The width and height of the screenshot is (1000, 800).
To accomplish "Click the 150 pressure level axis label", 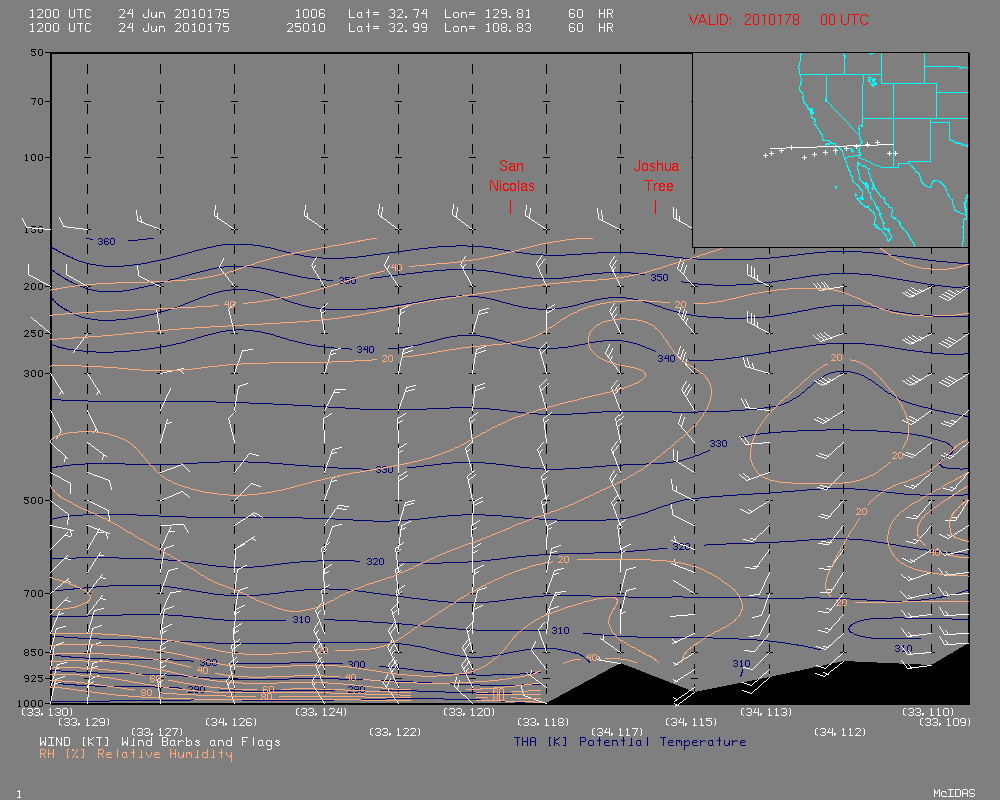I will point(33,229).
